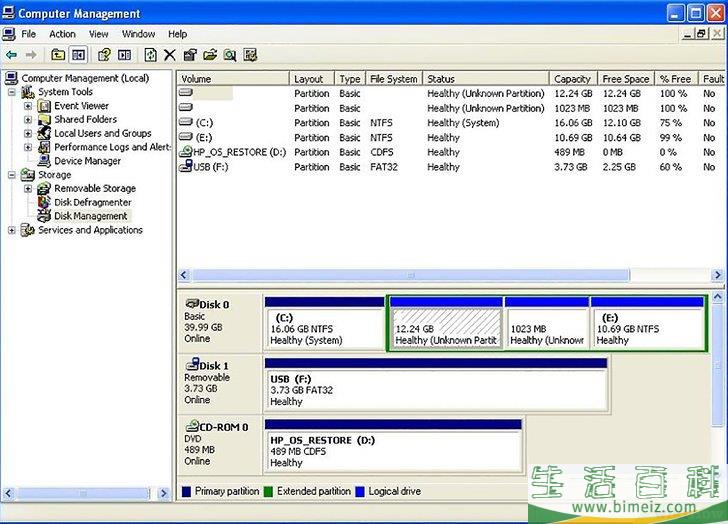Click the Back arrow toolbar icon
The height and width of the screenshot is (524, 728).
12,55
